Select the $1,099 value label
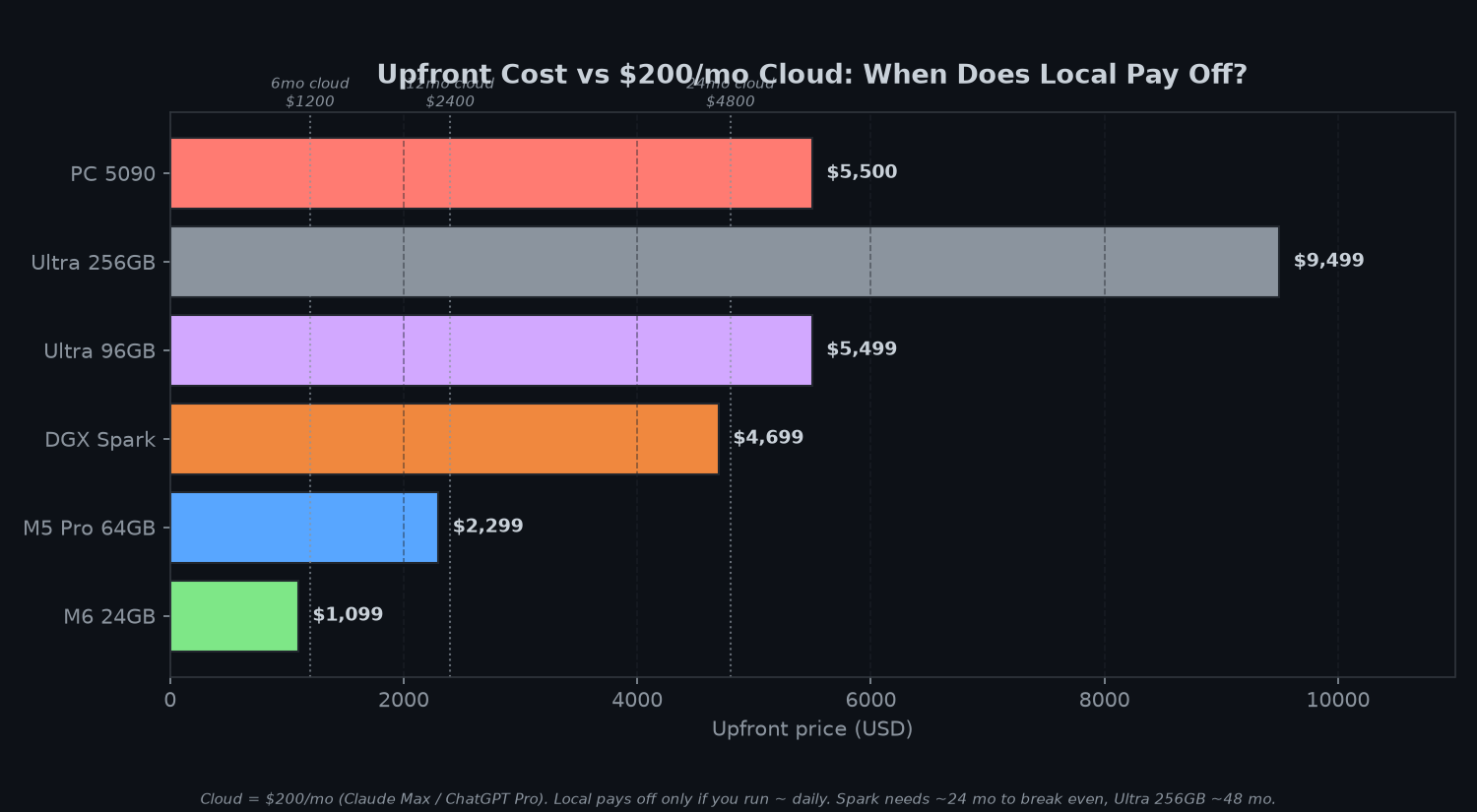 [348, 615]
